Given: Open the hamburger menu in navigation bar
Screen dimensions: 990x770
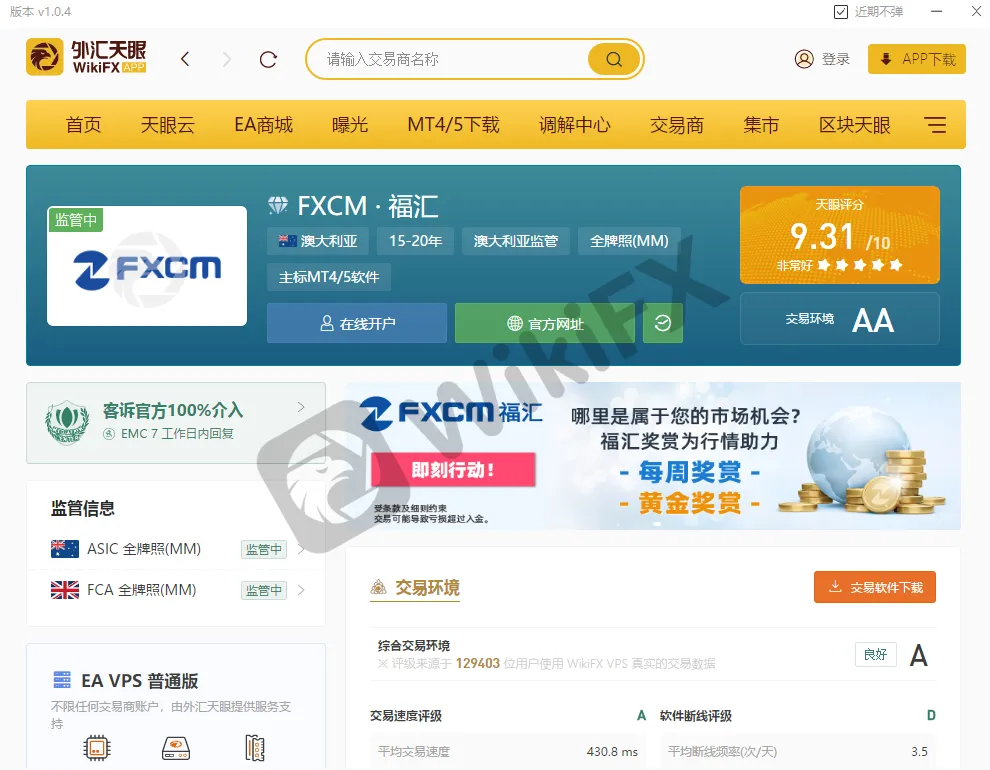Looking at the screenshot, I should click(935, 125).
